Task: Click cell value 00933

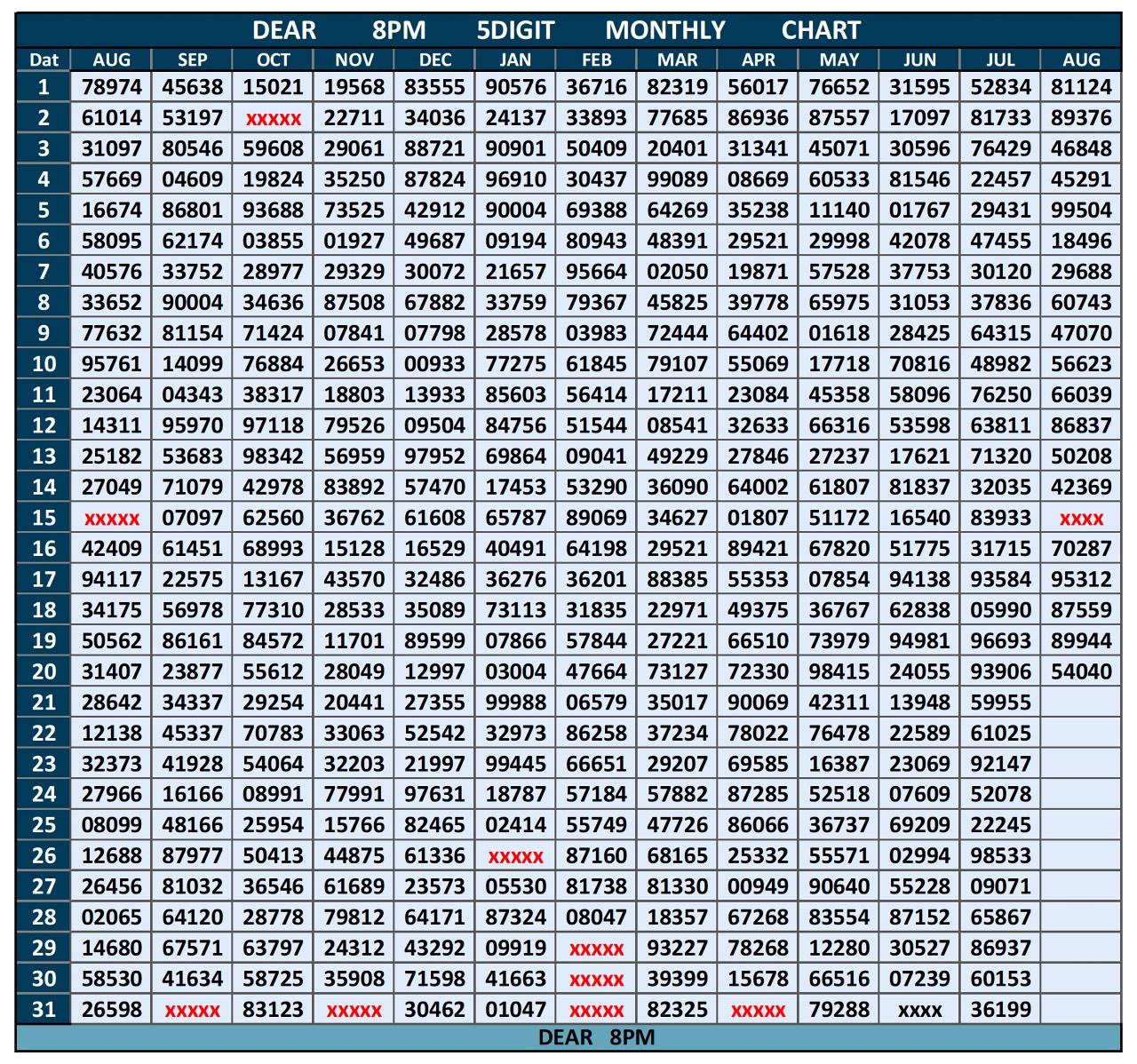Action: pyautogui.click(x=434, y=364)
